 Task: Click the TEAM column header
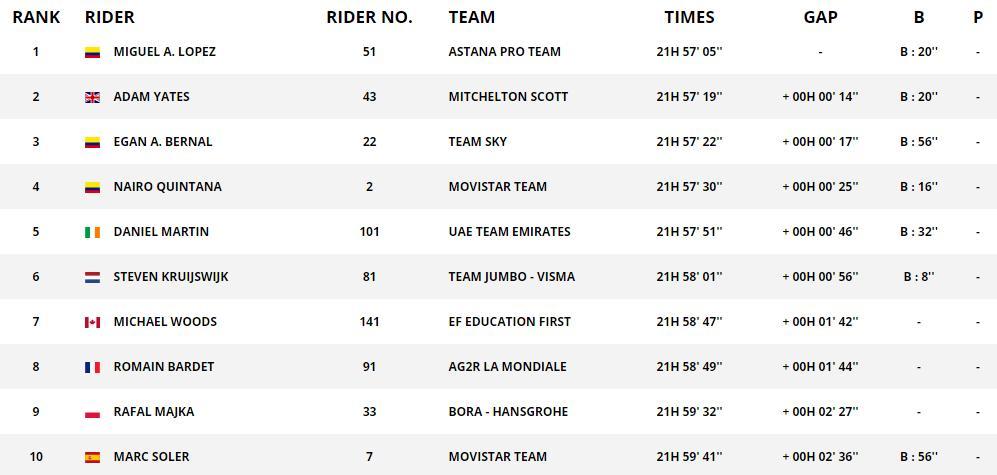(x=471, y=17)
